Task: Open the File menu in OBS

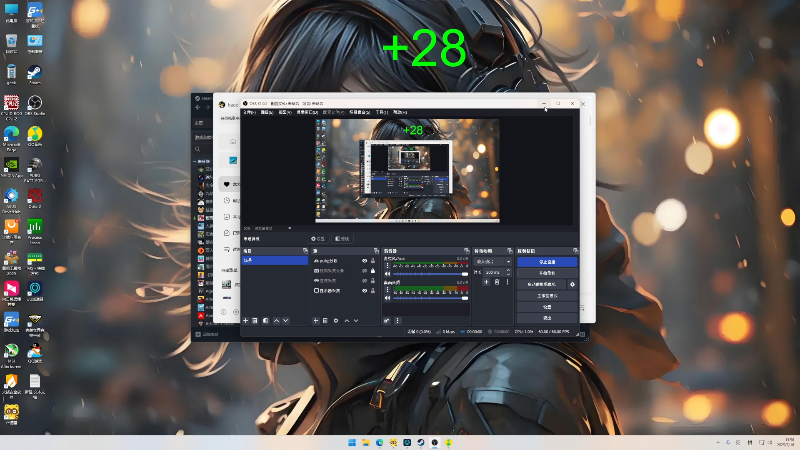Action: pyautogui.click(x=249, y=112)
